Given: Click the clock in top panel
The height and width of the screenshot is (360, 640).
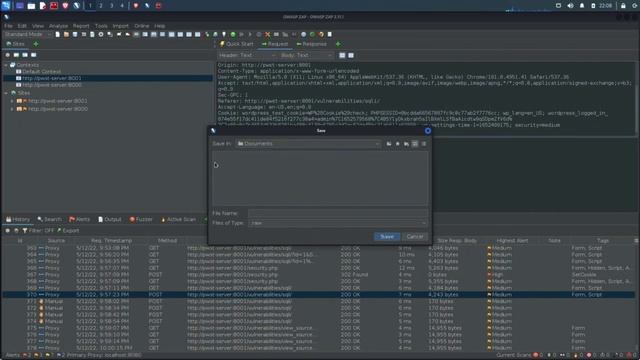Looking at the screenshot, I should click(x=605, y=6).
